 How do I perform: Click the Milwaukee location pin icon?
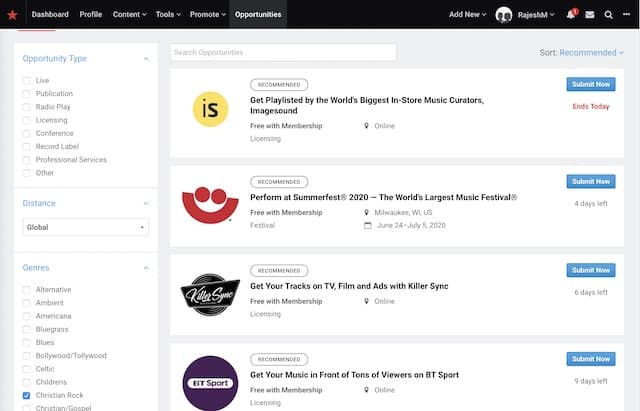367,212
